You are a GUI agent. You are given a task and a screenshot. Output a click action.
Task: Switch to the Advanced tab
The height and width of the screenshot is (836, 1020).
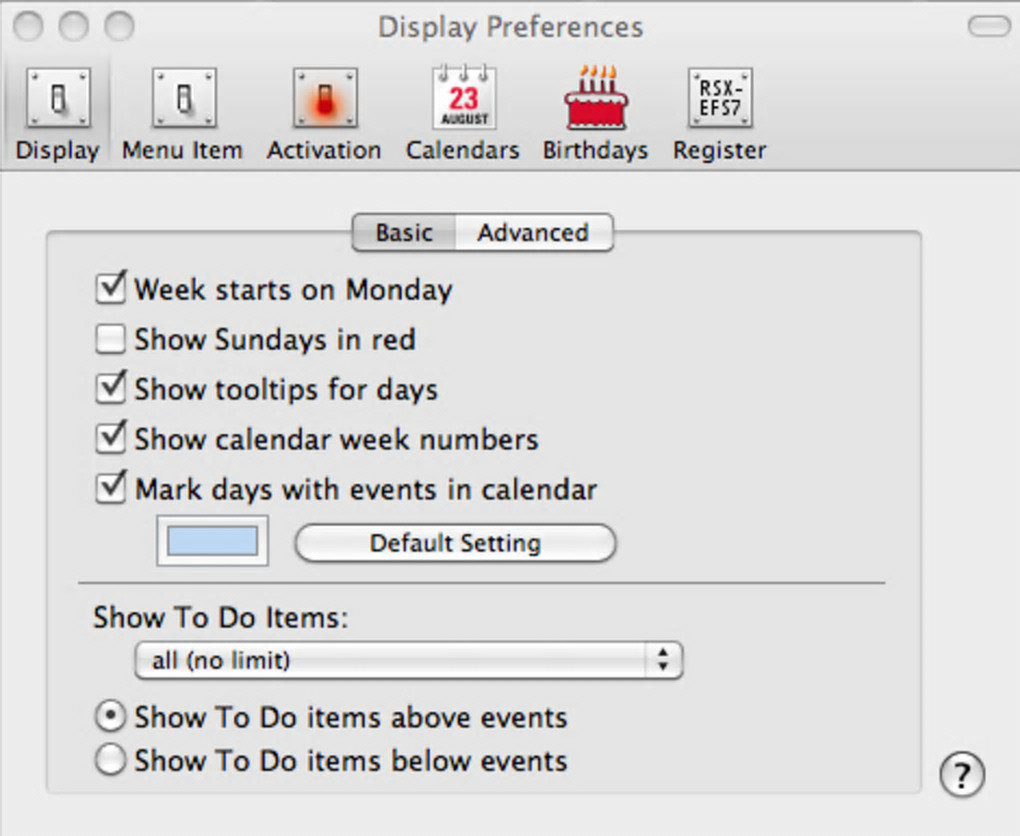[x=533, y=233]
